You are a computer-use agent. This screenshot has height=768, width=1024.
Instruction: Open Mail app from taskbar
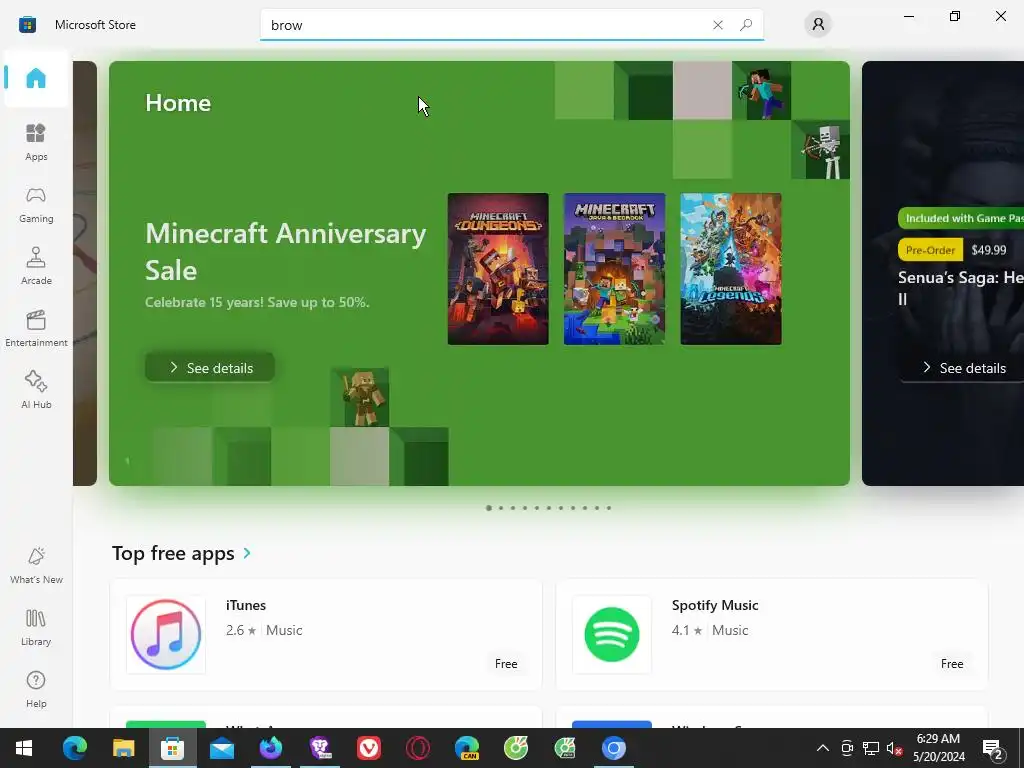point(222,748)
